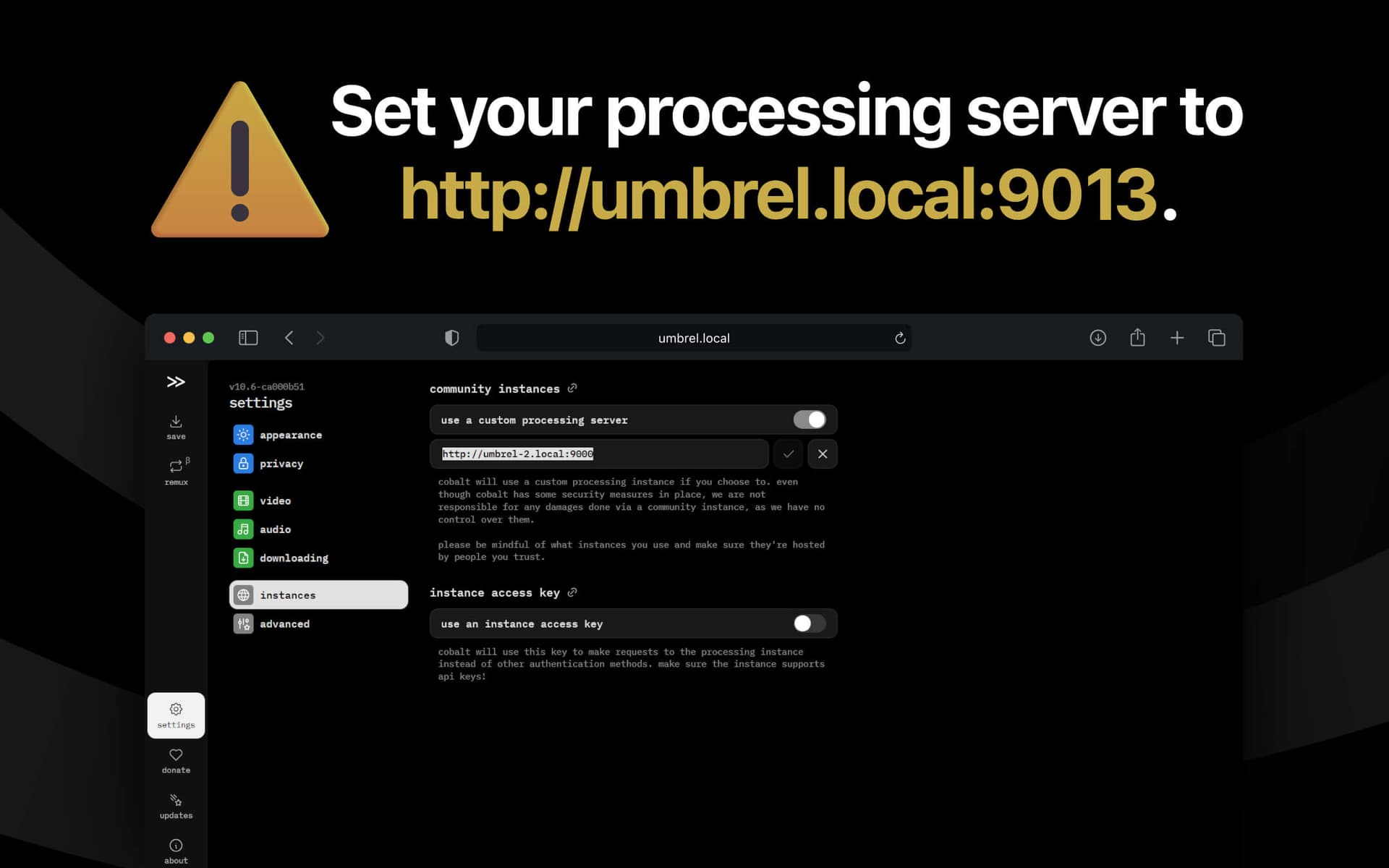Collapse the sidebar with the double-arrow
This screenshot has width=1389, height=868.
pyautogui.click(x=176, y=381)
